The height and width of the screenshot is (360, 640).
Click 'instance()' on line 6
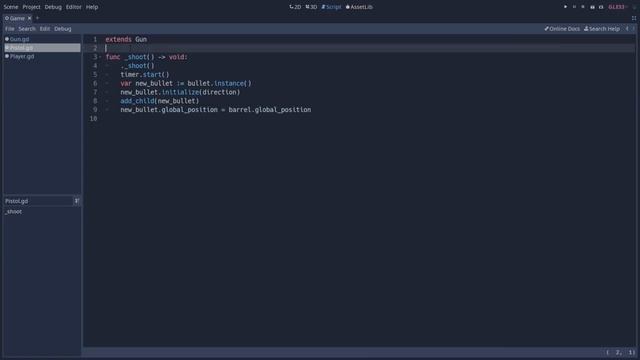click(233, 84)
